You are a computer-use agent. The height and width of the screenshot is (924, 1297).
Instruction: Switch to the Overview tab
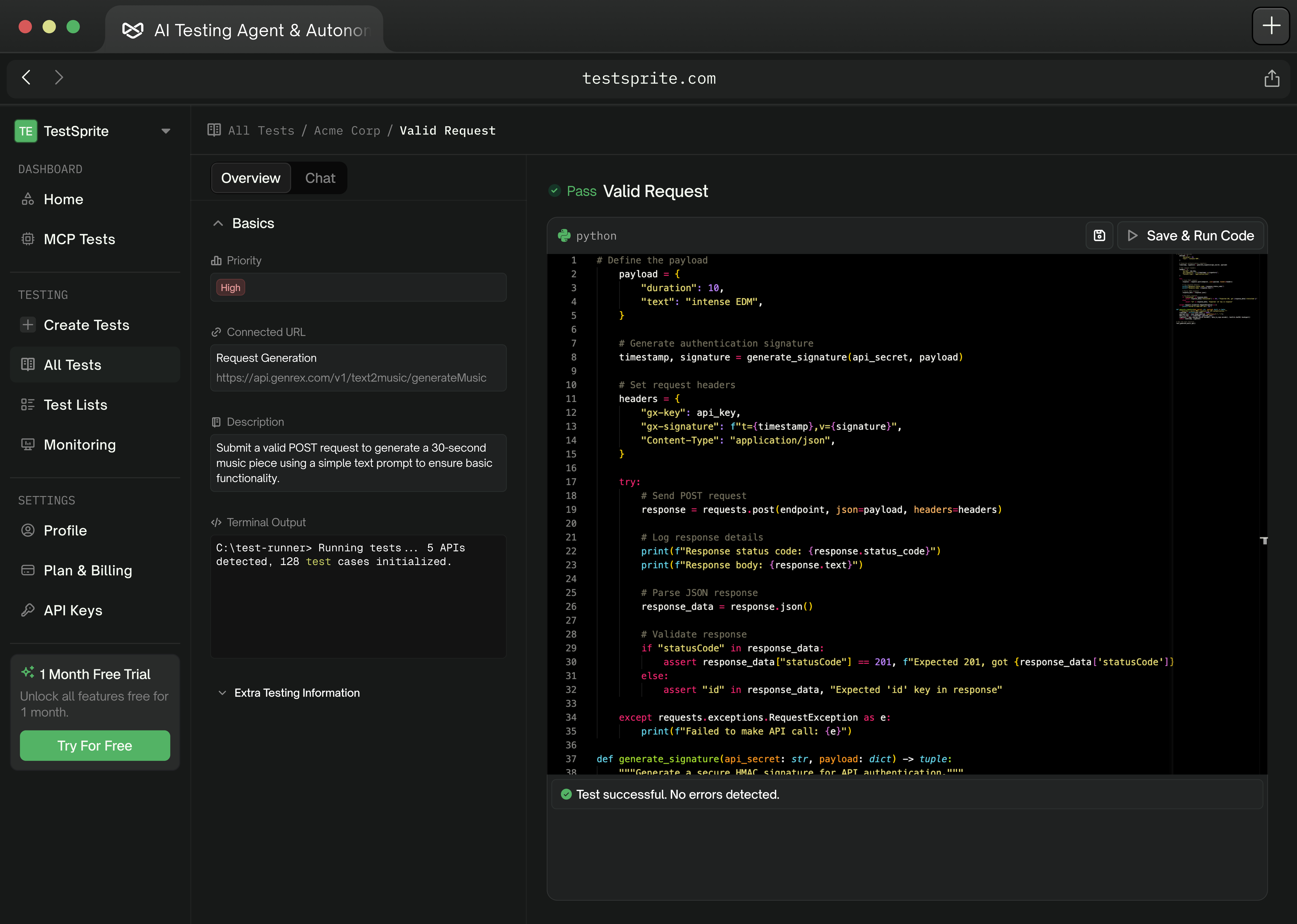(x=251, y=178)
